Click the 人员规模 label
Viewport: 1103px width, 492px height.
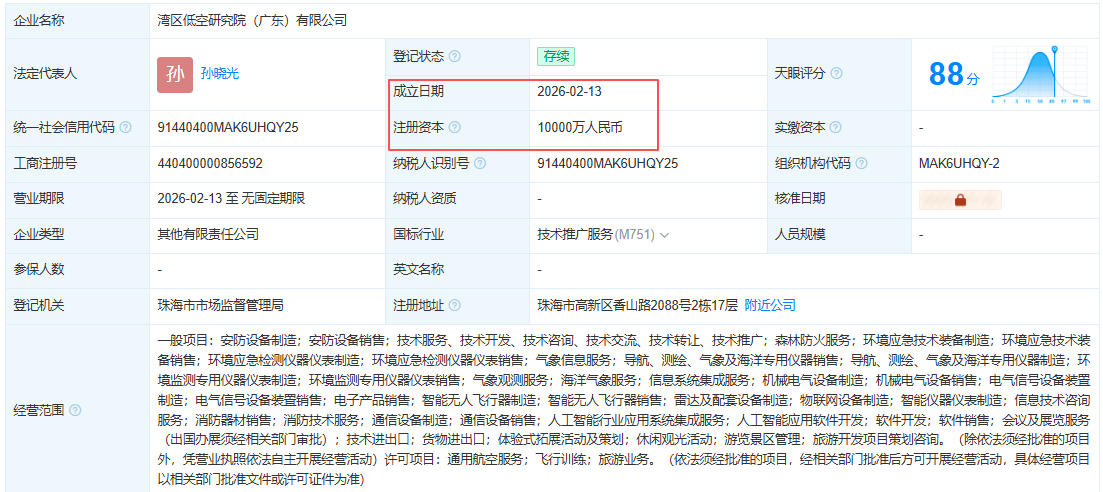click(800, 234)
